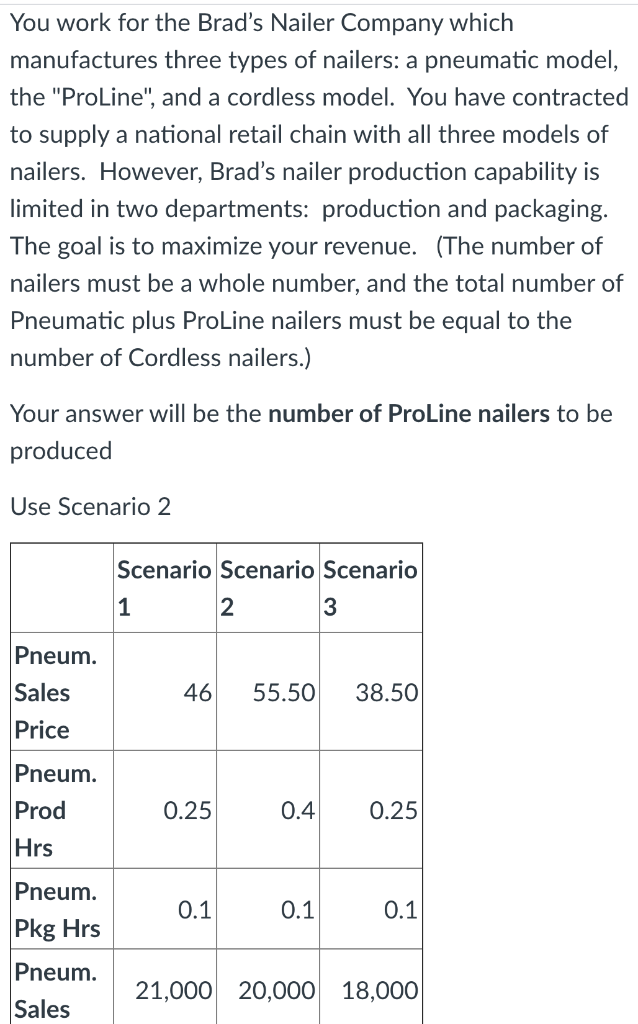Viewport: 638px width, 1024px height.
Task: Click the empty top-left table cell
Action: [62, 588]
